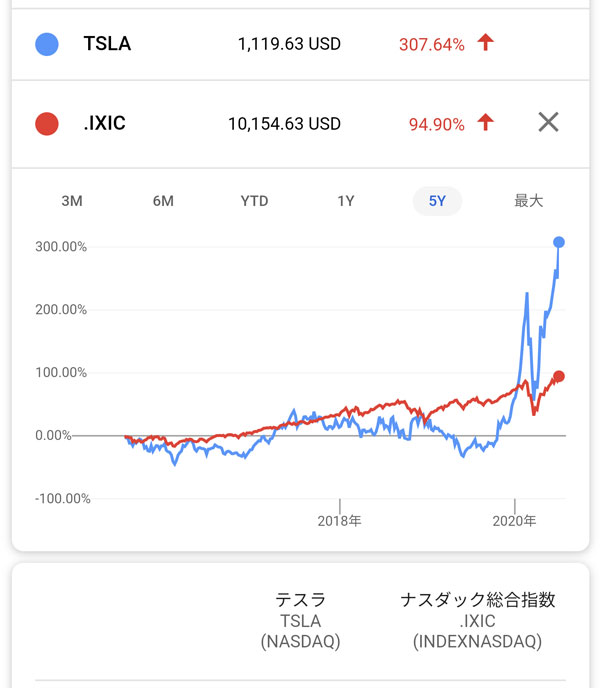Click the red up arrow beside TSLA
The width and height of the screenshot is (600, 688).
click(x=486, y=43)
